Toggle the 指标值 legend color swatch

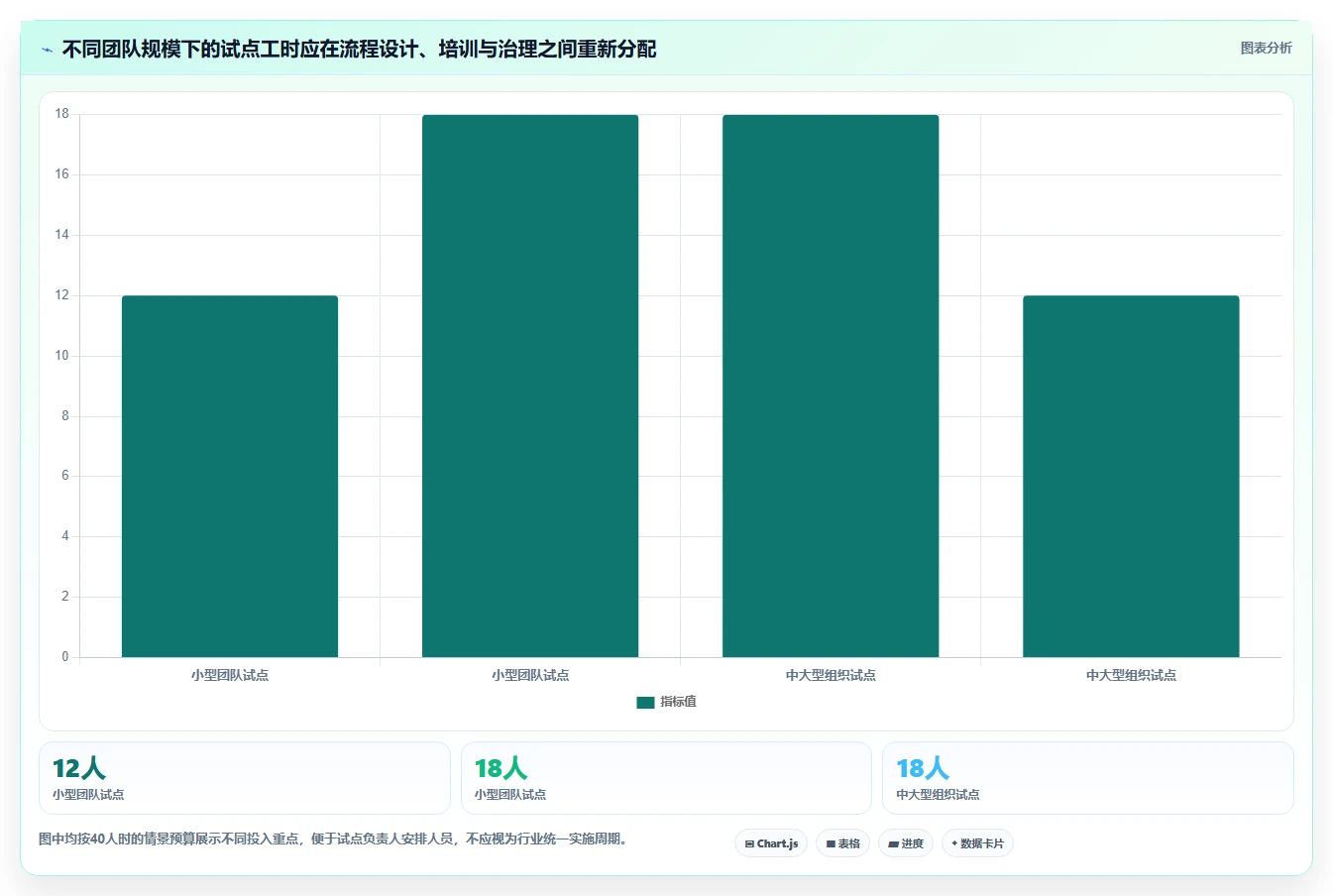click(x=645, y=703)
